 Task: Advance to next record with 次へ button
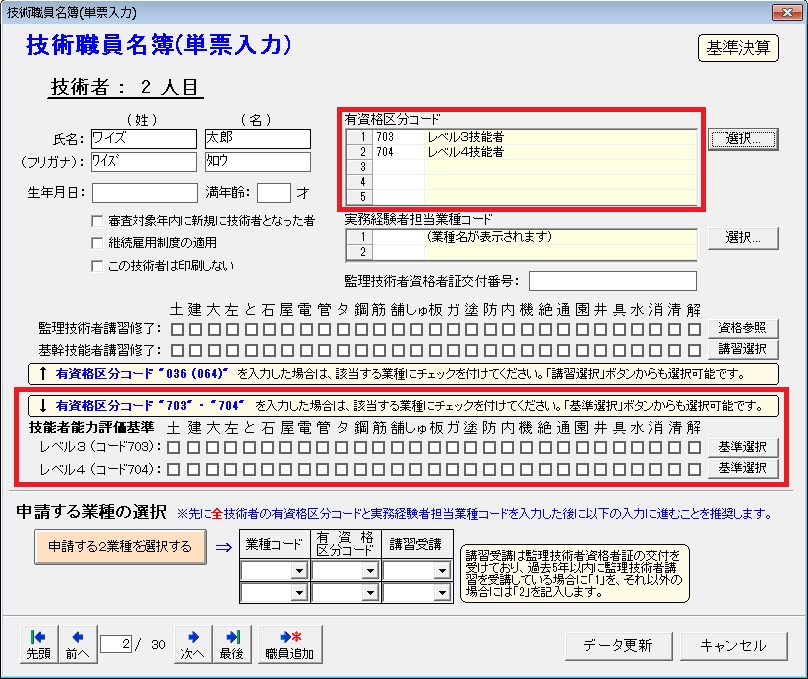click(193, 644)
